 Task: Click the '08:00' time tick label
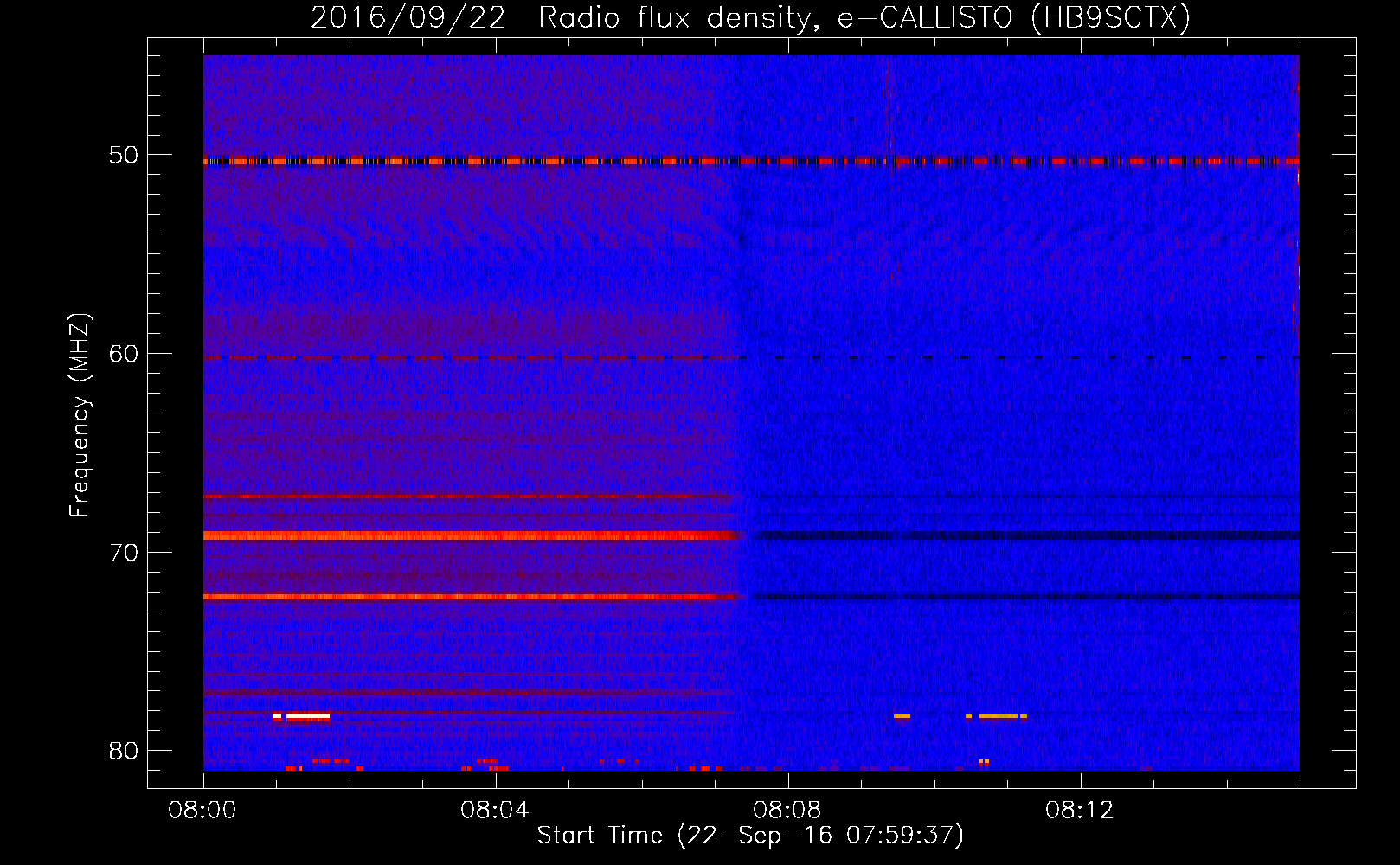point(202,811)
